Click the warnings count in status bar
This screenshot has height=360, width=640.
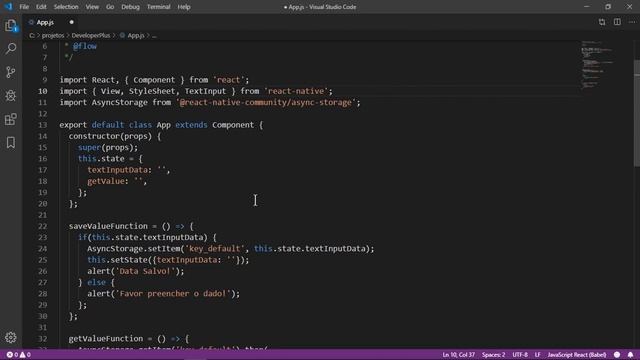25,355
